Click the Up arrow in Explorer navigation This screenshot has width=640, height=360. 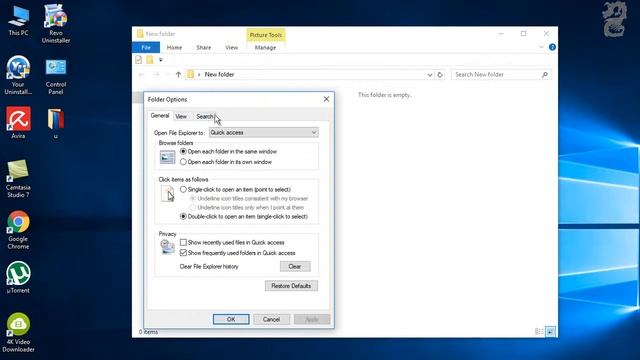click(178, 75)
